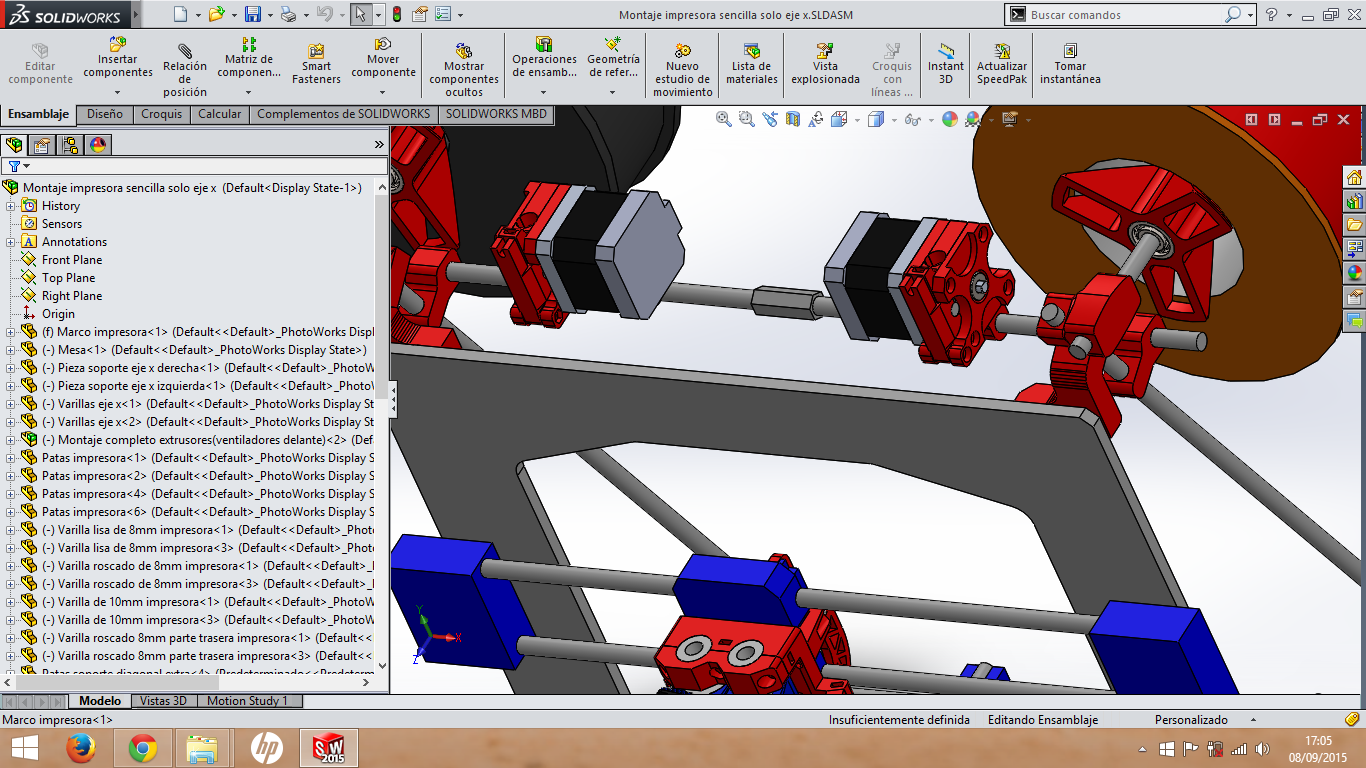Screen dimensions: 1366x768
Task: Click Vista explosionada tool
Action: click(825, 65)
